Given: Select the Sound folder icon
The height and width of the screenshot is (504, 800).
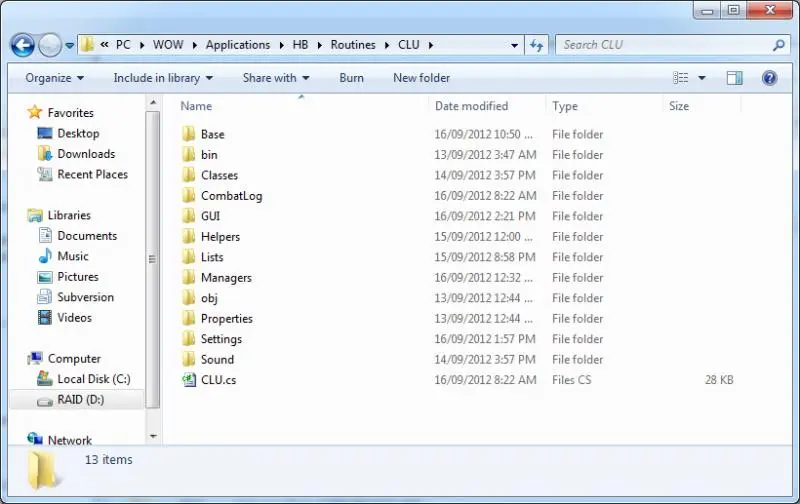Looking at the screenshot, I should pyautogui.click(x=189, y=359).
